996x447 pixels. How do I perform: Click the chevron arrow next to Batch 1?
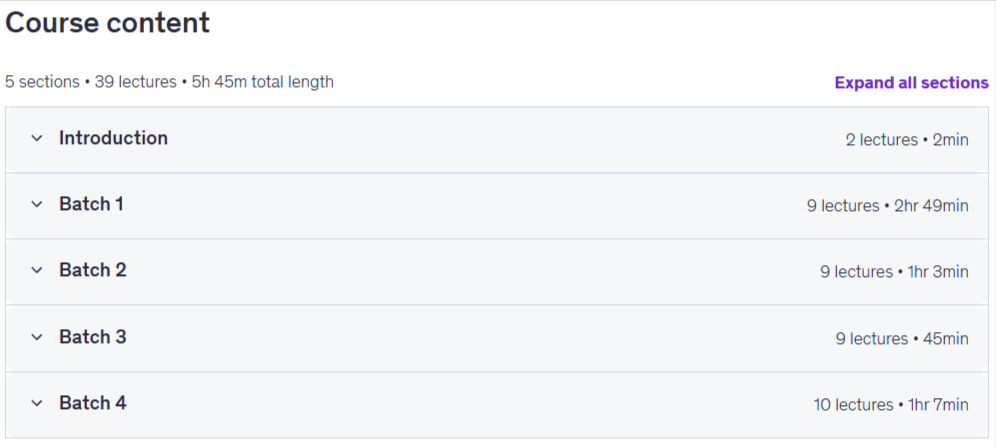point(37,204)
